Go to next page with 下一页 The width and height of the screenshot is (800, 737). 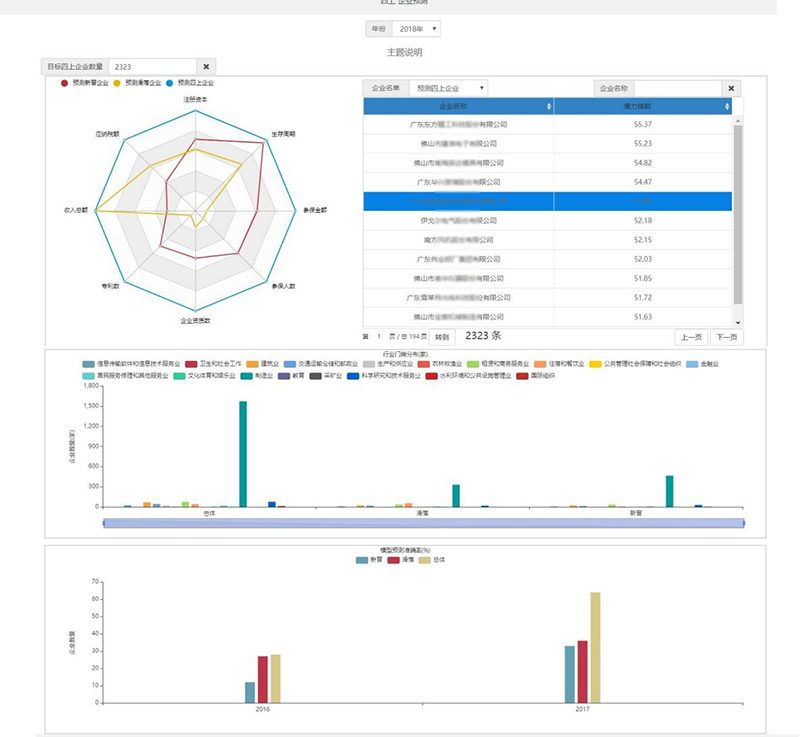(x=726, y=337)
